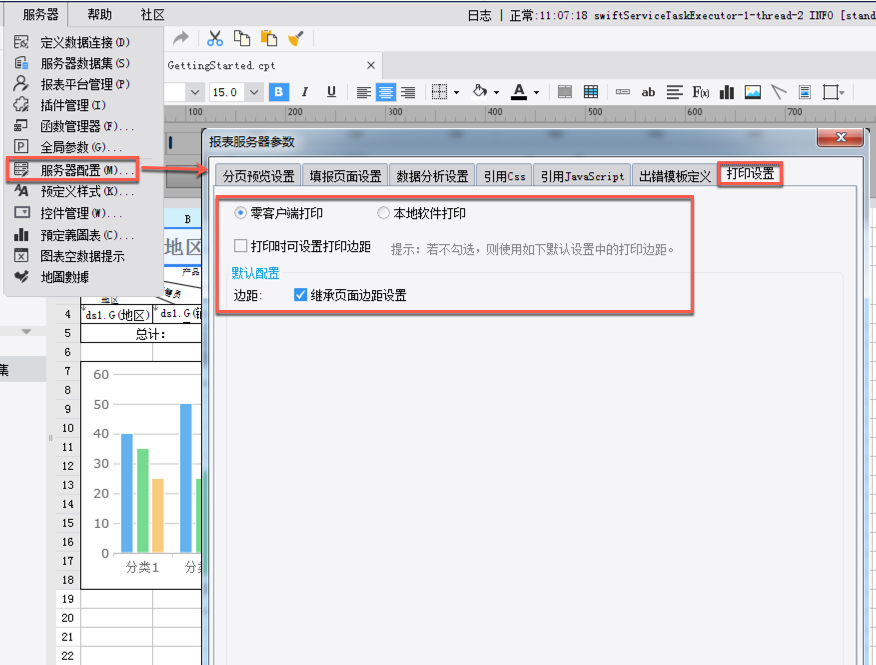Click the copy icon in the toolbar
The image size is (876, 665).
click(242, 38)
